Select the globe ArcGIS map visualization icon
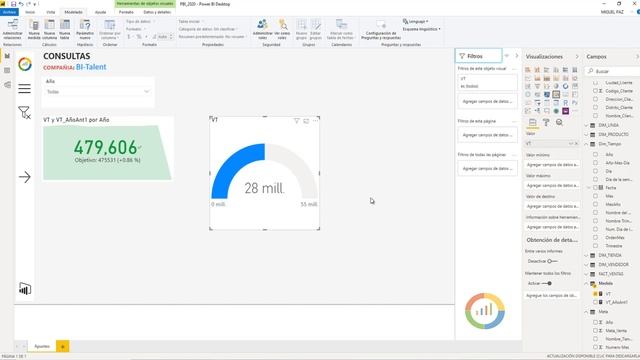Viewport: 640px width, 360px height. pyautogui.click(x=556, y=111)
